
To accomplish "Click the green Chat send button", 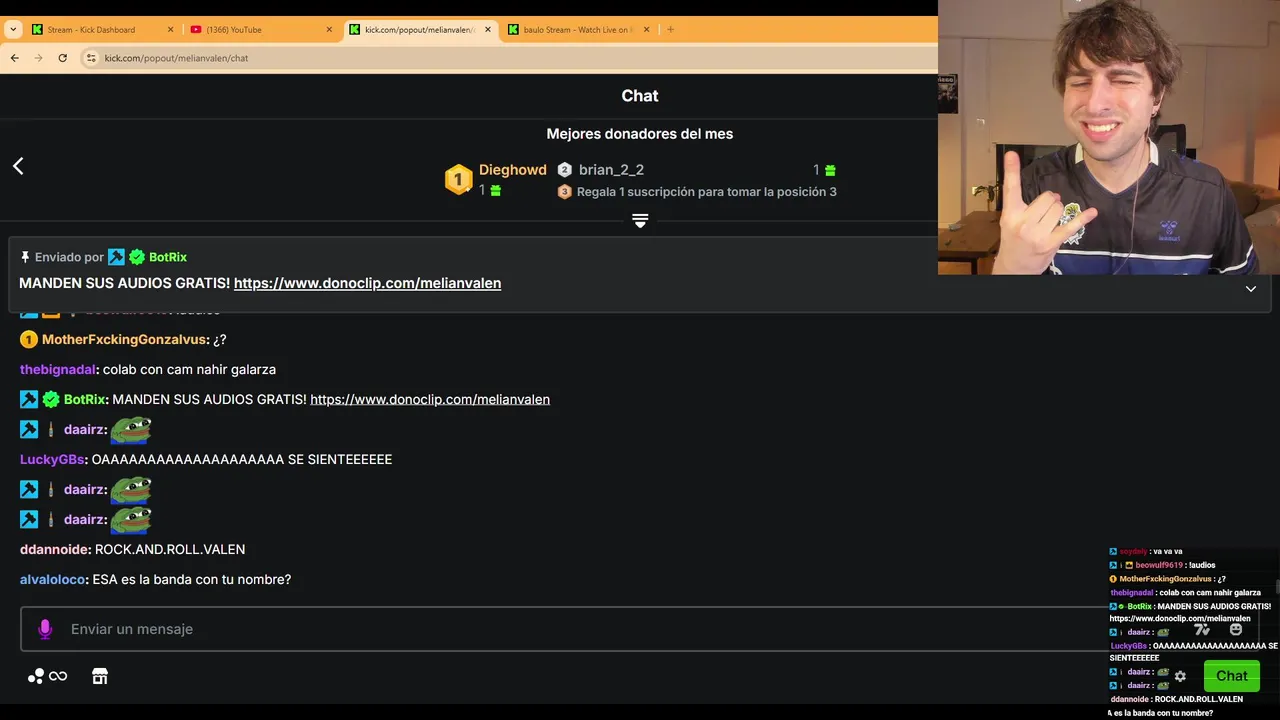I will [x=1231, y=676].
